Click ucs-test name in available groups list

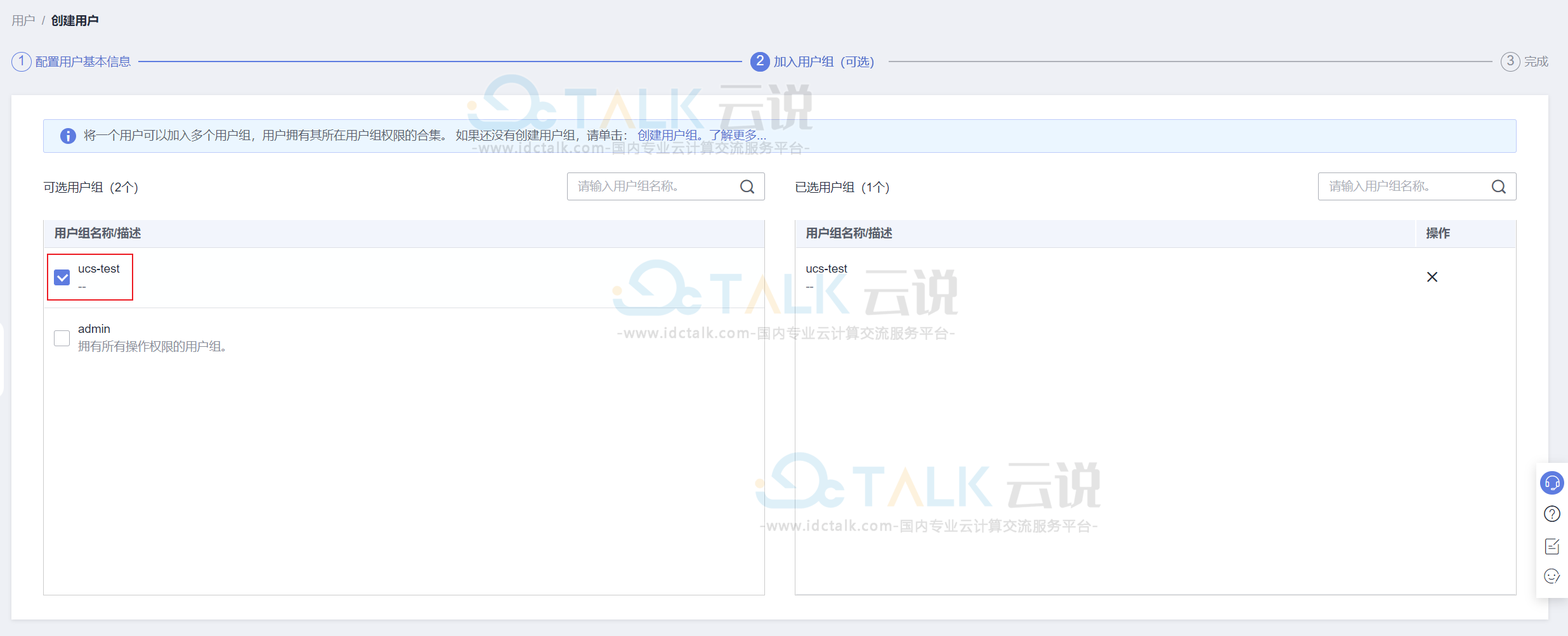98,269
